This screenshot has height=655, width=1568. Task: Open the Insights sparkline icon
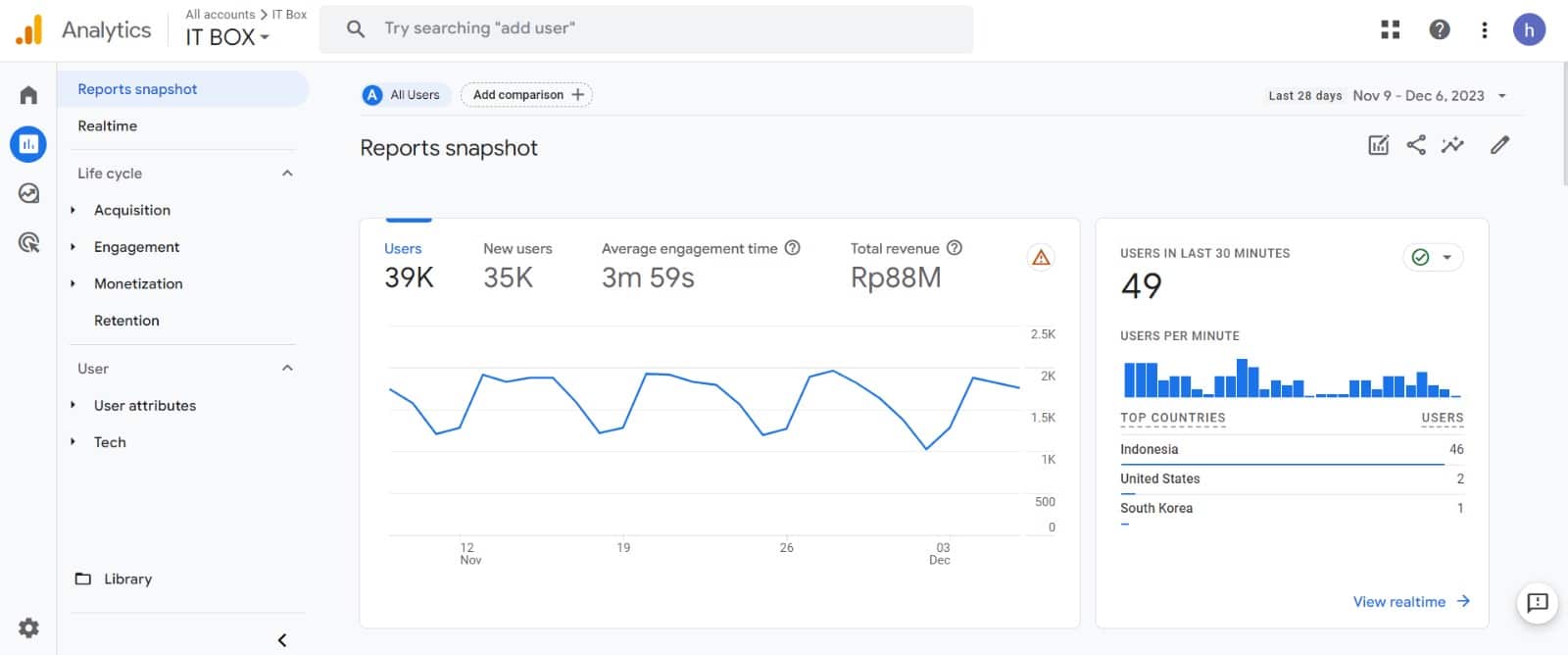point(1452,145)
